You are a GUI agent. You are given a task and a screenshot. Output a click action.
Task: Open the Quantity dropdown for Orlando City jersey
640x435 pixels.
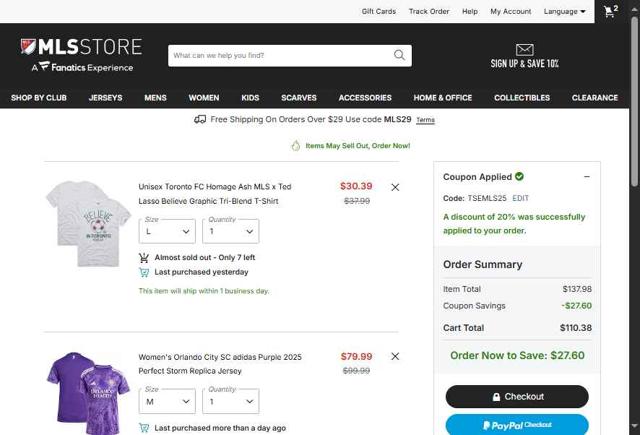click(x=231, y=401)
